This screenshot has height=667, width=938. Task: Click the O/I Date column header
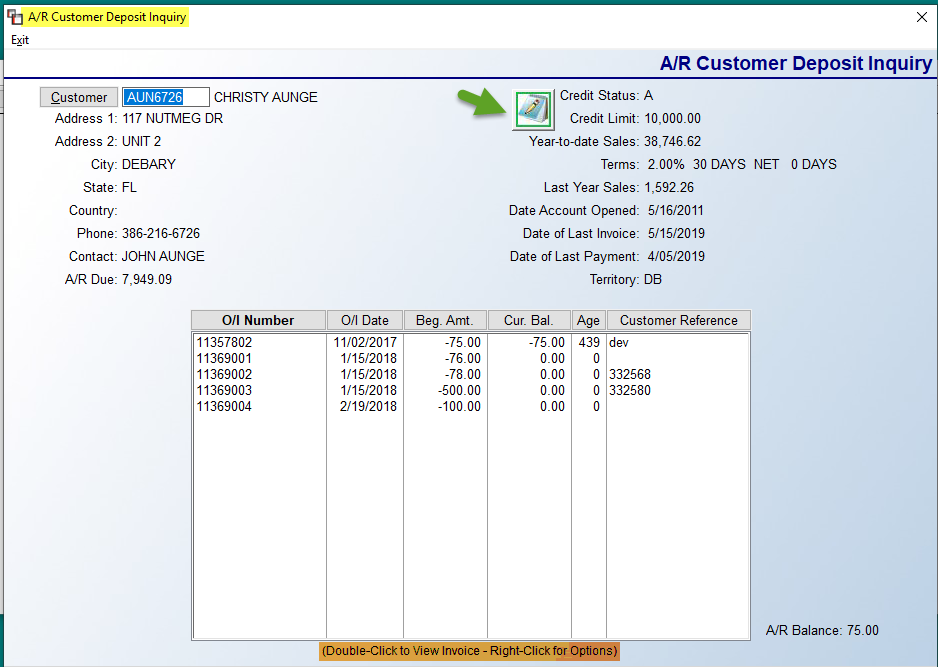click(365, 320)
